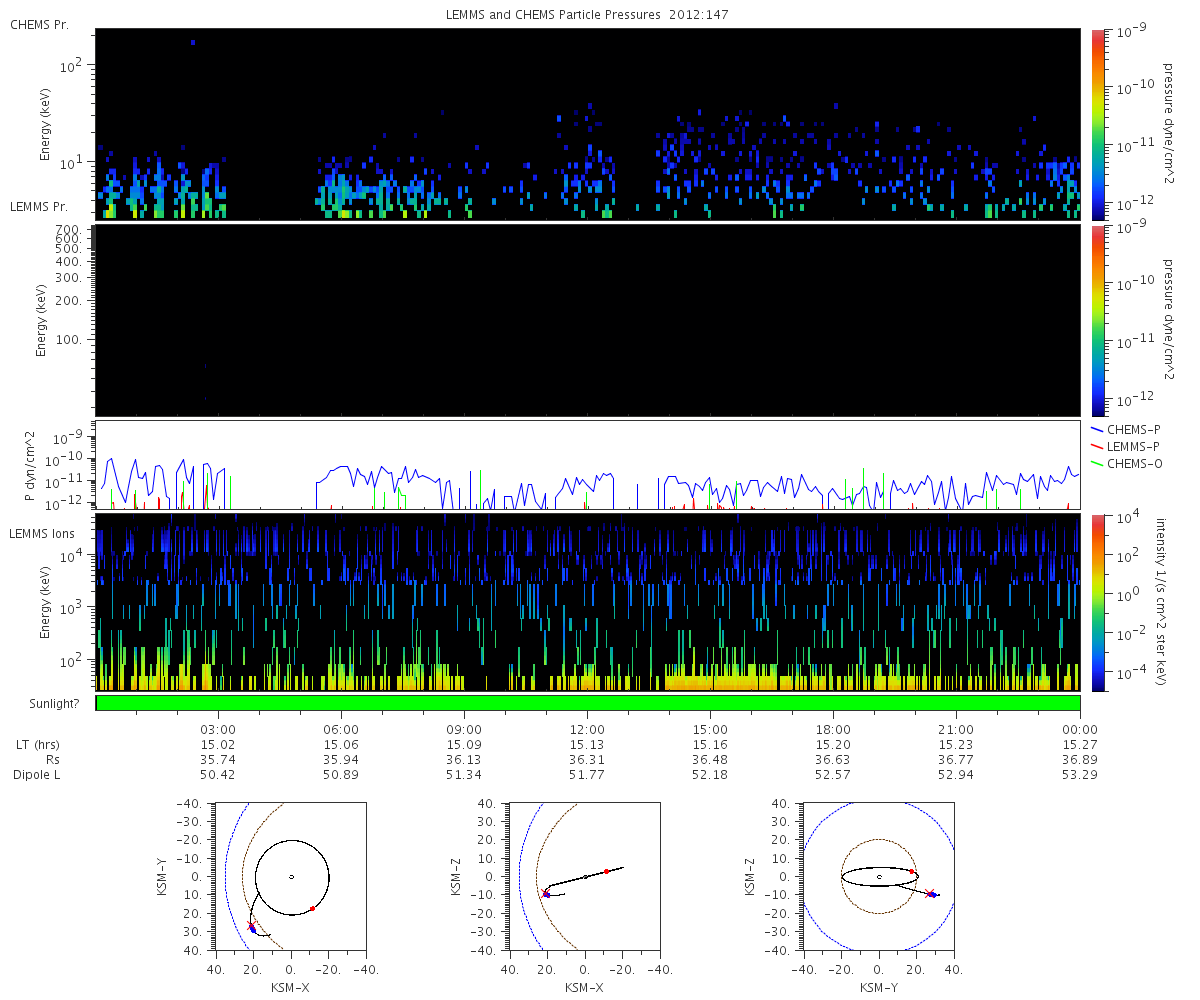1200x1000 pixels.
Task: Click the top CHEMS pressure color bar
Action: point(1098,124)
